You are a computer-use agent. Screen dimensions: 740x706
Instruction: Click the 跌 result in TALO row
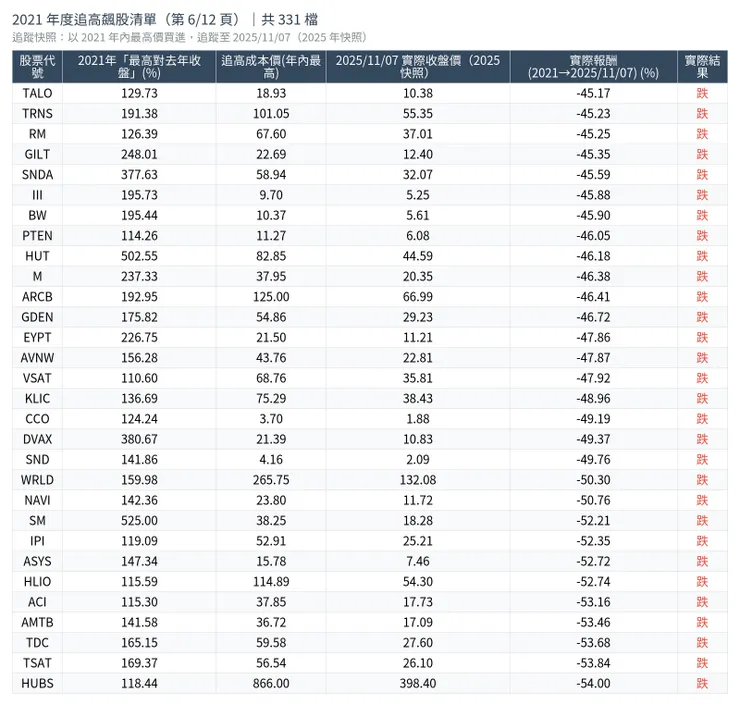click(x=702, y=93)
